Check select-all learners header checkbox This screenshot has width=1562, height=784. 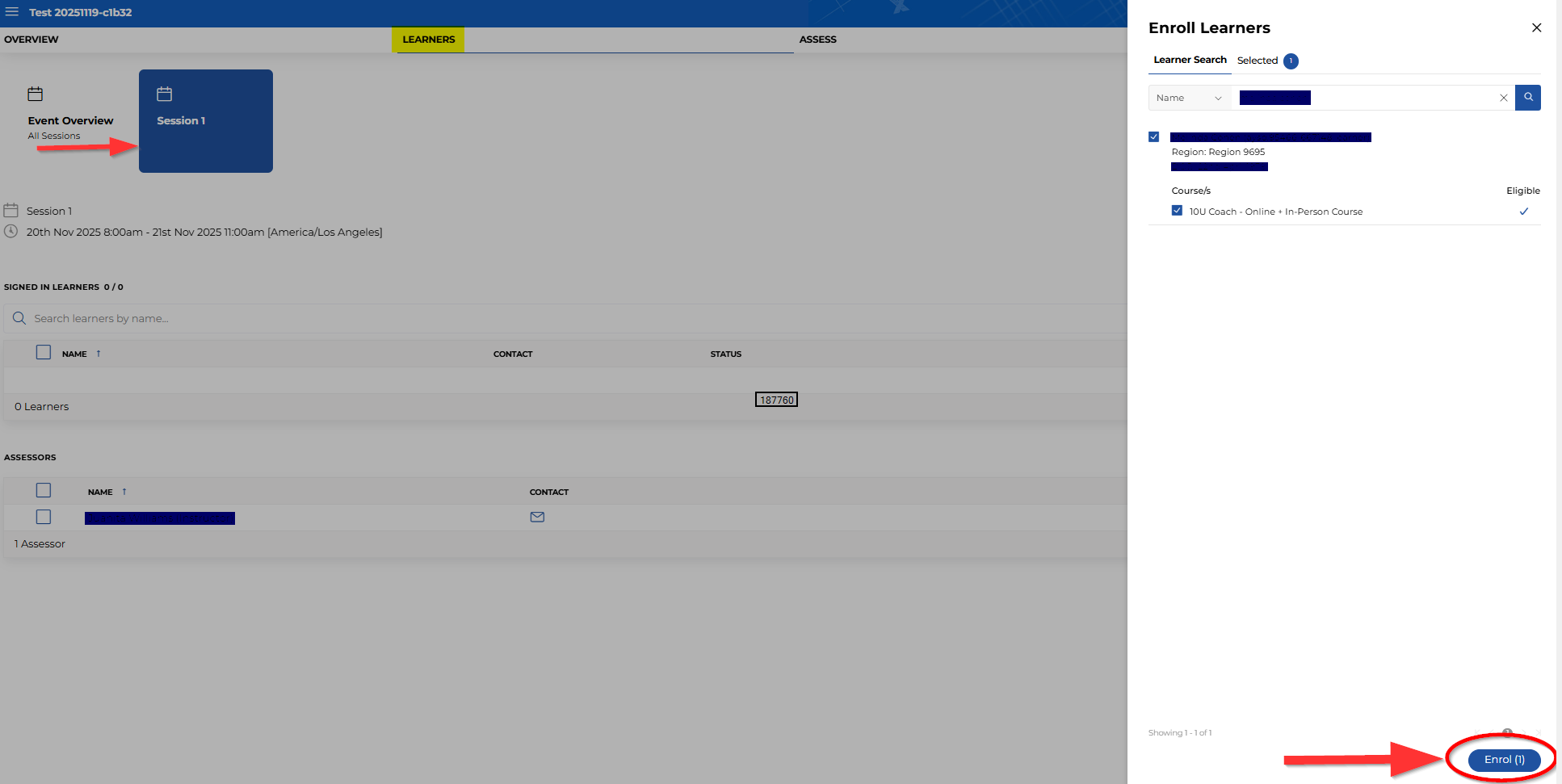(x=44, y=353)
